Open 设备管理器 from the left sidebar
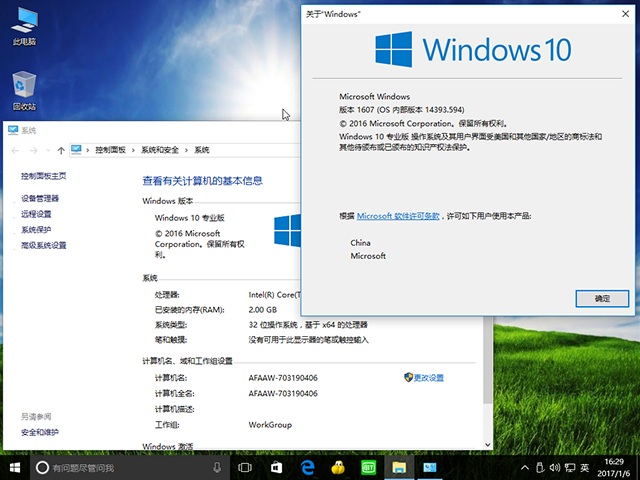640x480 pixels. click(40, 198)
